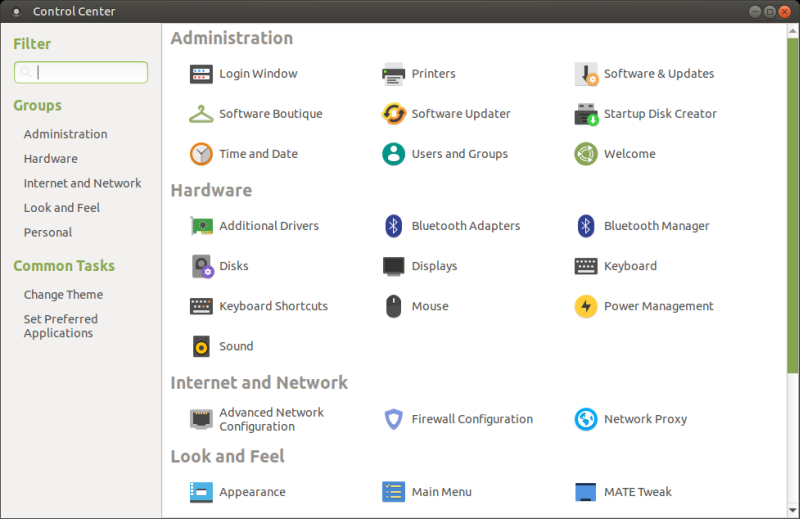Open Additional Drivers card icon
The image size is (800, 519).
[x=201, y=226]
